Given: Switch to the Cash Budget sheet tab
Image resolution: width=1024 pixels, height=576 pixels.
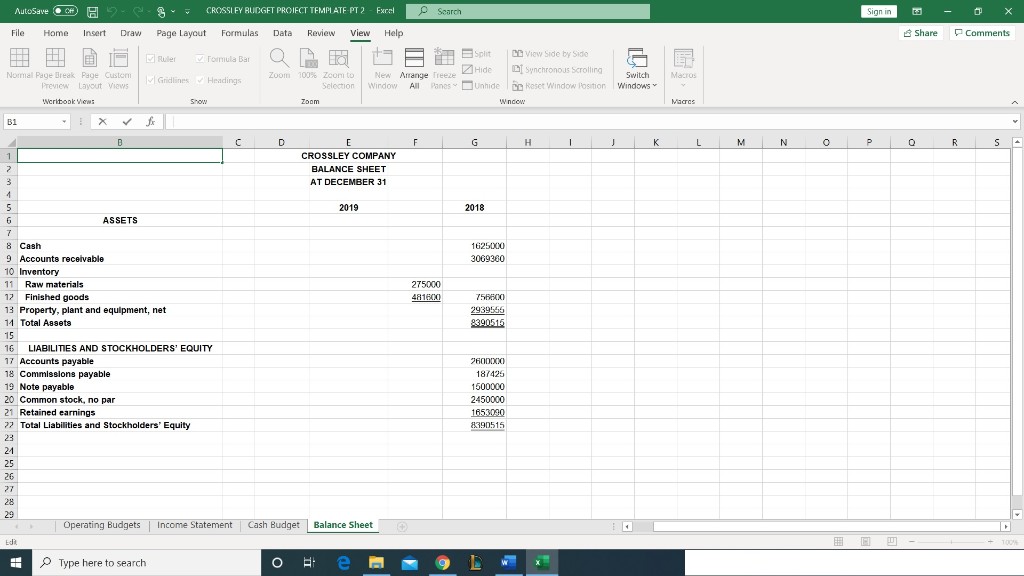Looking at the screenshot, I should [273, 524].
